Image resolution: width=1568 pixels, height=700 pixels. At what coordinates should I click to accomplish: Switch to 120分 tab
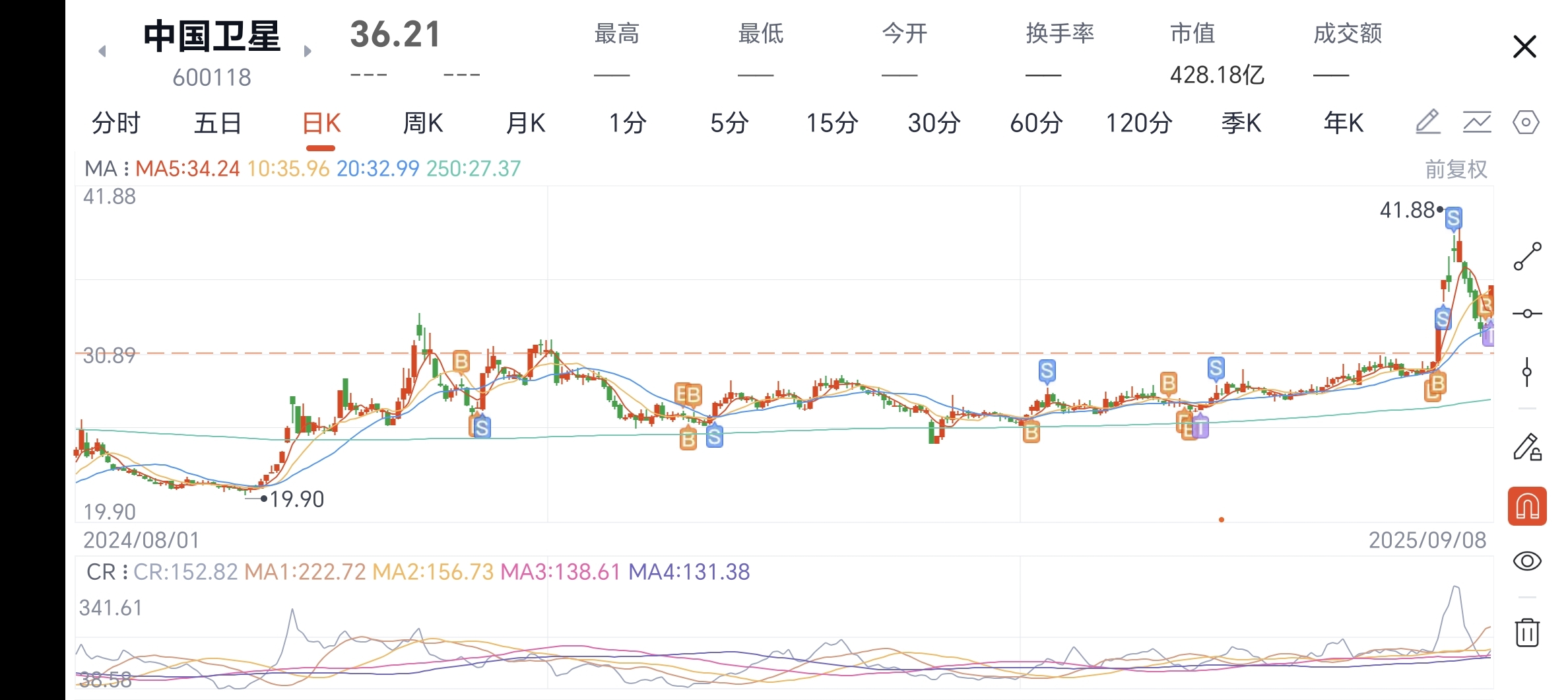(1139, 123)
